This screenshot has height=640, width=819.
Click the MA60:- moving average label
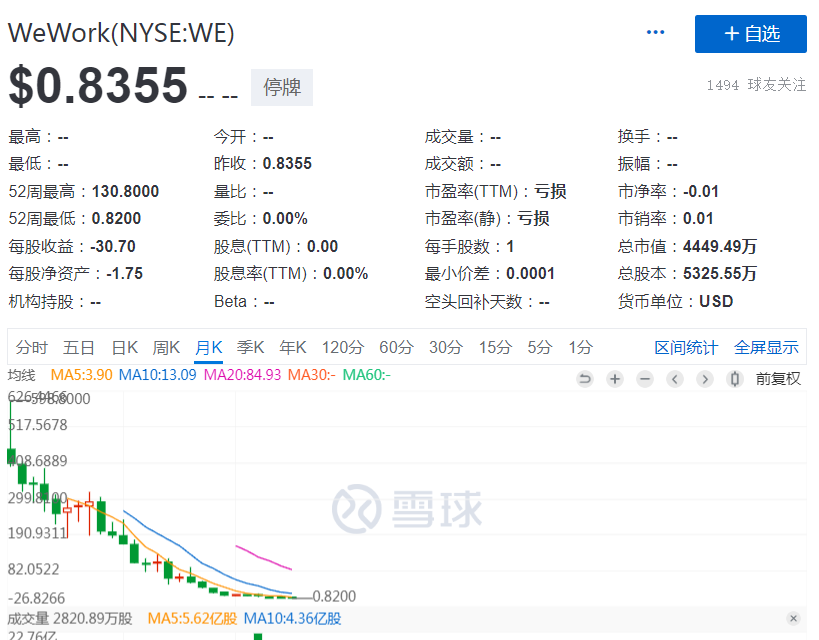pos(367,375)
